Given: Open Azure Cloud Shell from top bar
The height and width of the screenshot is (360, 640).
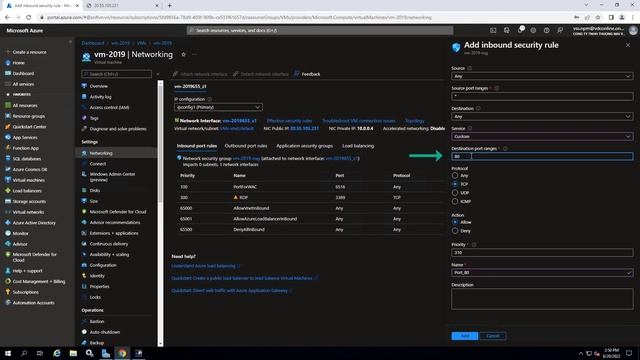Looking at the screenshot, I should point(493,30).
